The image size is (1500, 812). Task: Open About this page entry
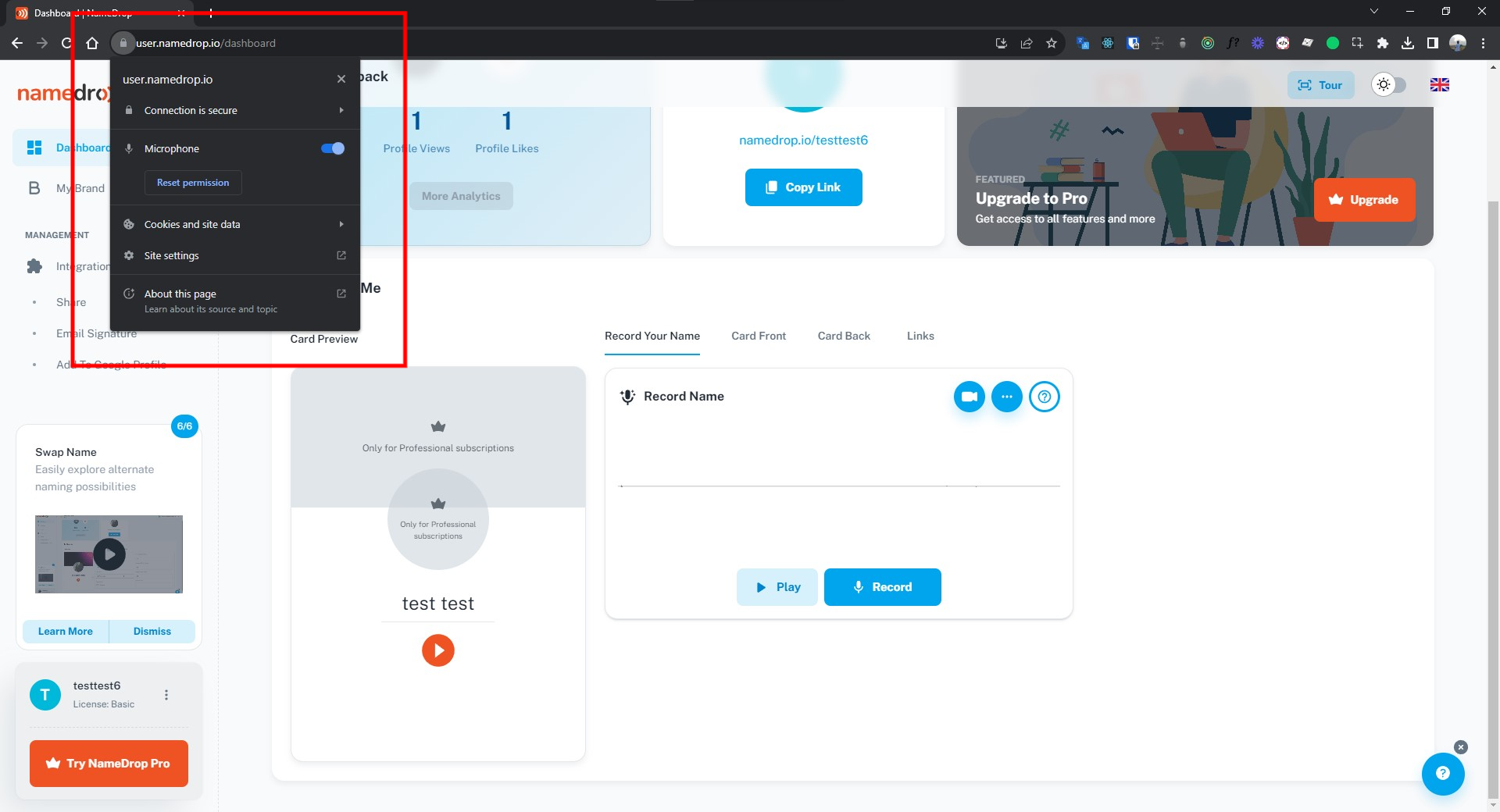(235, 301)
